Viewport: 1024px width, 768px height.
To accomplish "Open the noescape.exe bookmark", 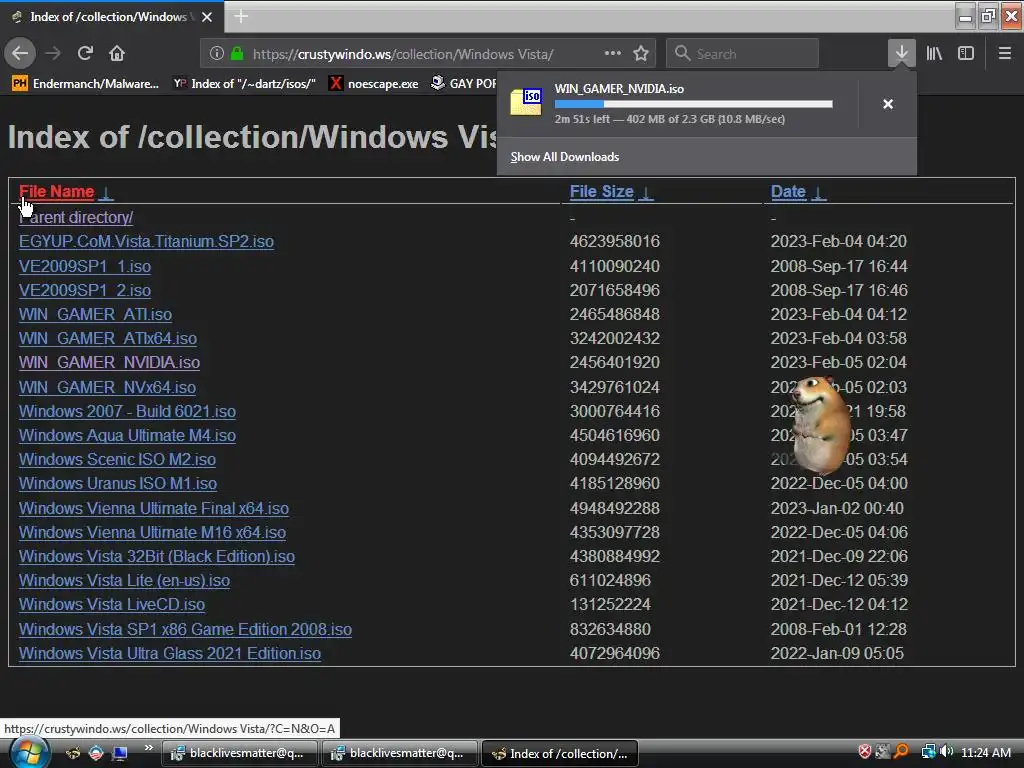I will 374,84.
